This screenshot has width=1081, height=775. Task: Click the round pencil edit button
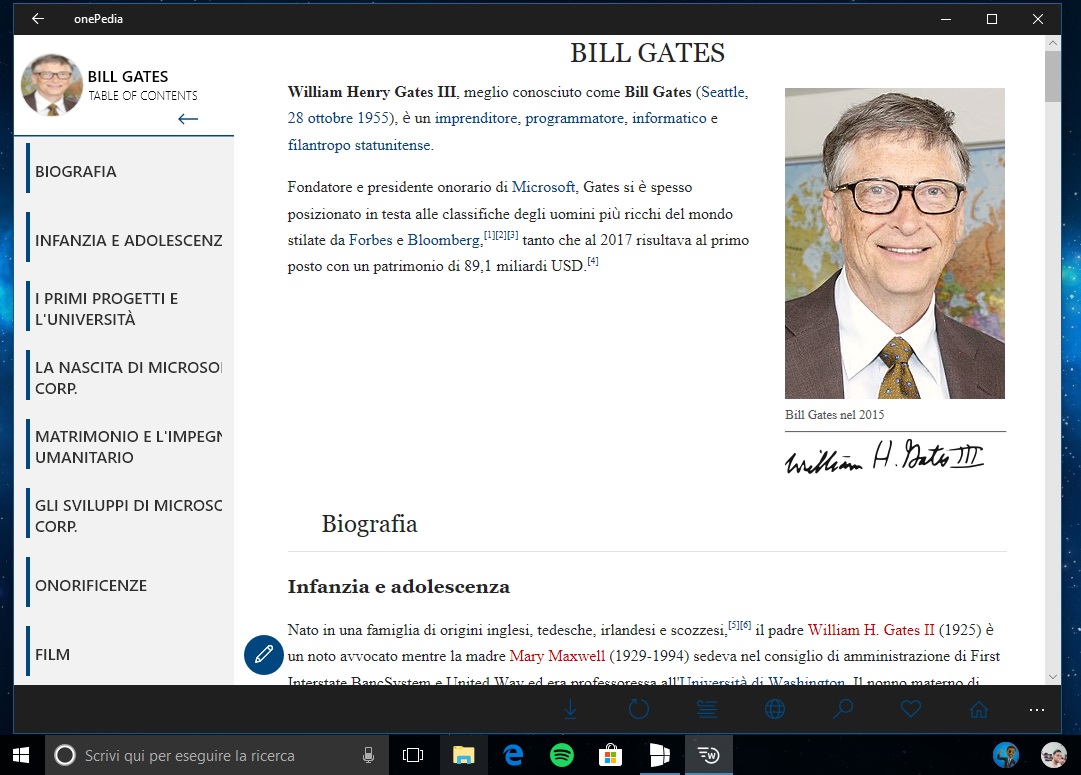click(263, 654)
